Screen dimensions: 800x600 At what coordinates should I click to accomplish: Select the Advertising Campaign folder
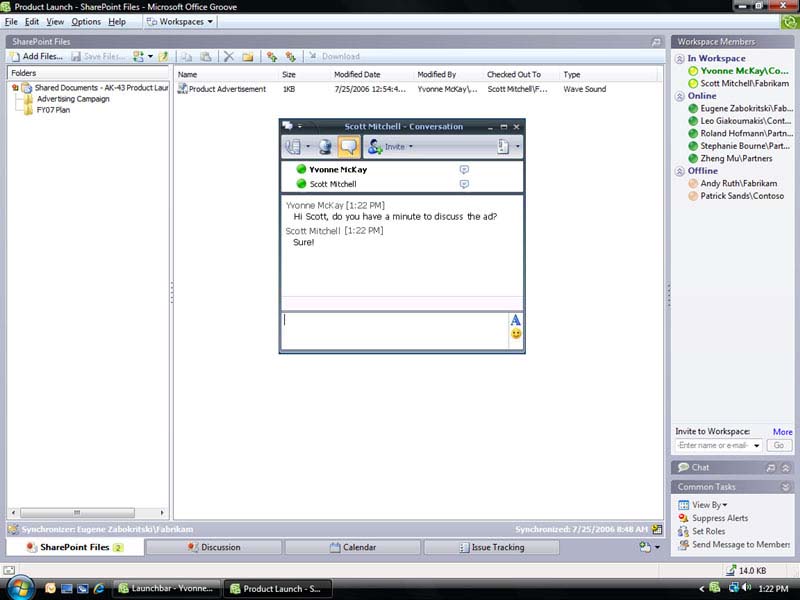tap(73, 99)
